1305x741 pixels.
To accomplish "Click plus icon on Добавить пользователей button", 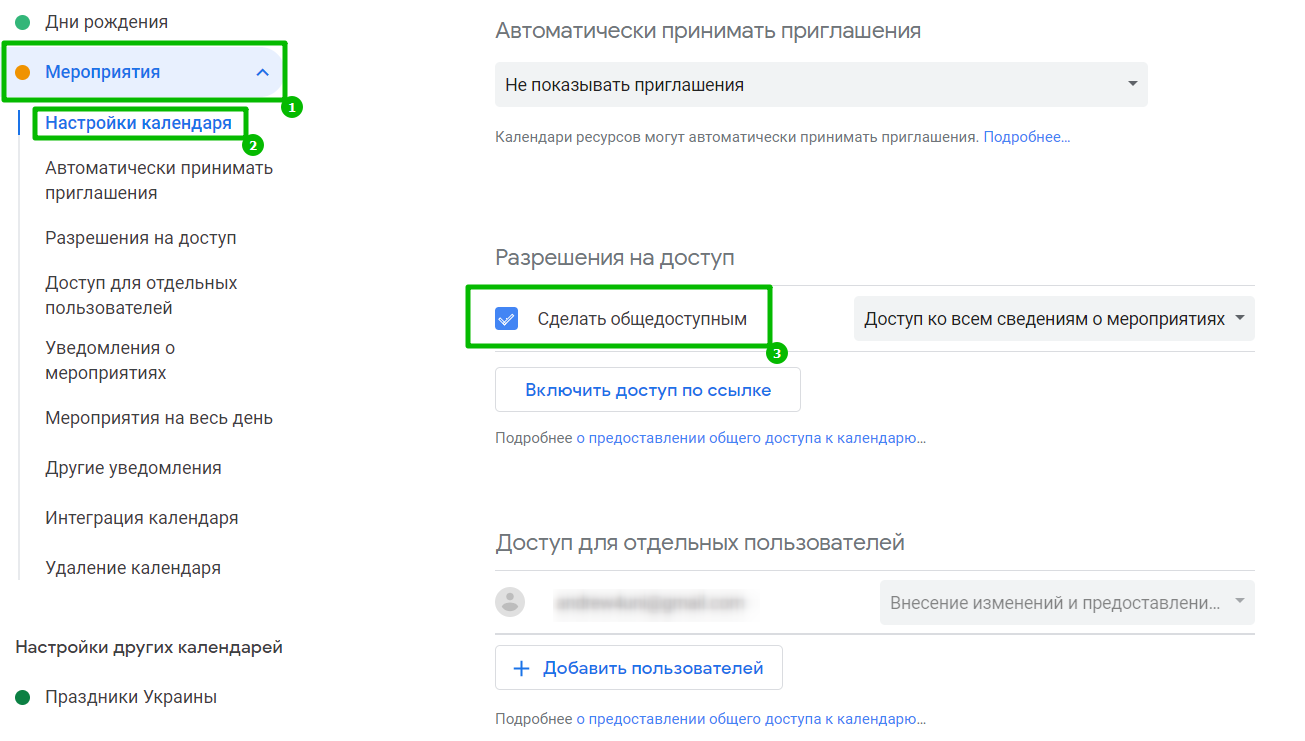I will pyautogui.click(x=521, y=668).
